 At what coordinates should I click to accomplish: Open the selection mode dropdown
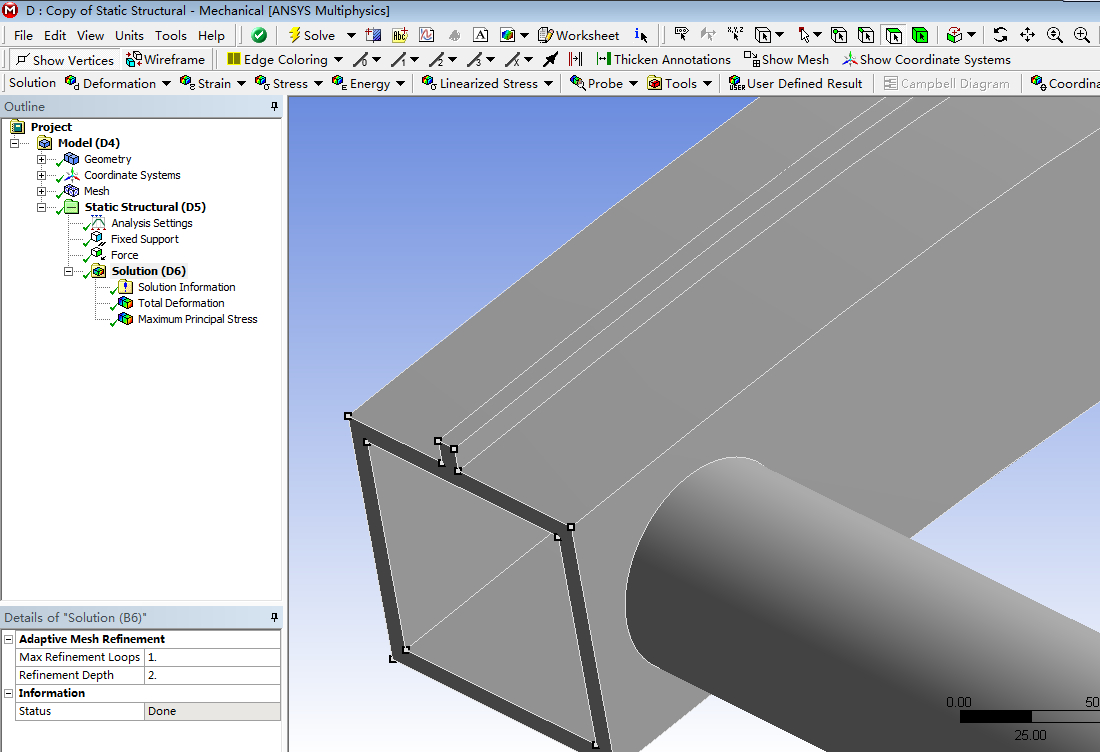[x=779, y=35]
